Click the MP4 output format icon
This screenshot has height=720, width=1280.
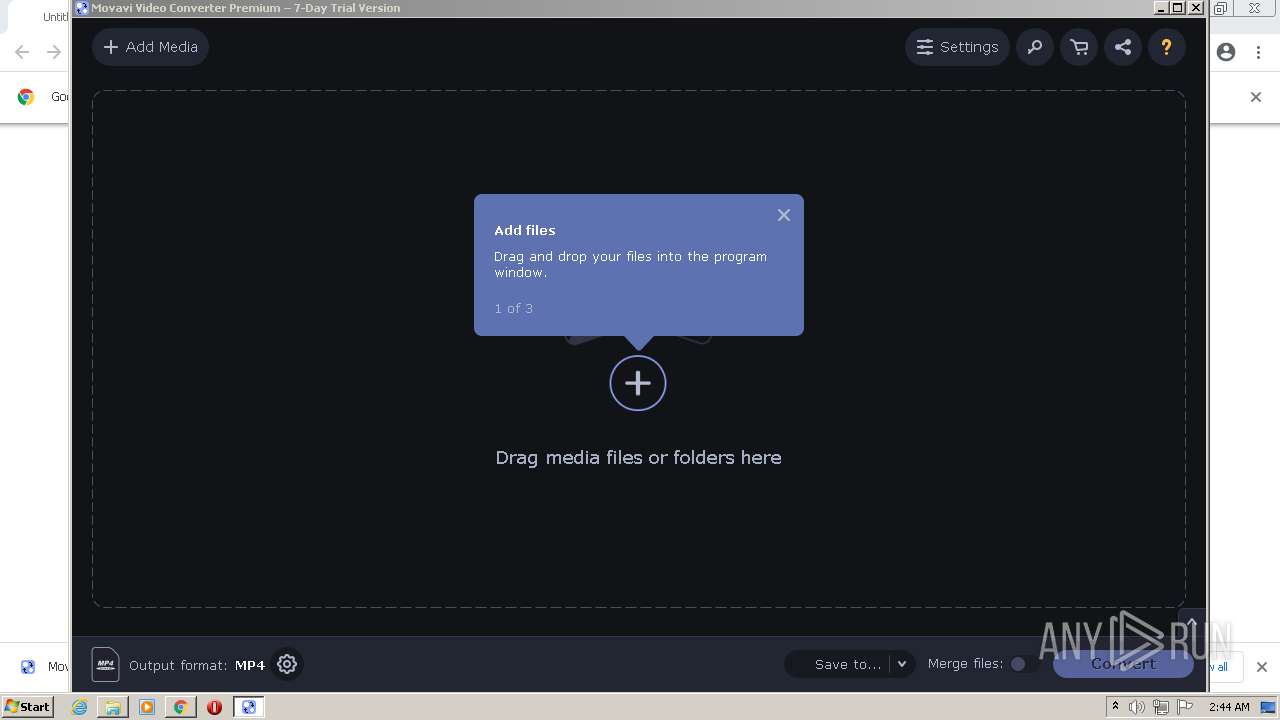[x=105, y=664]
